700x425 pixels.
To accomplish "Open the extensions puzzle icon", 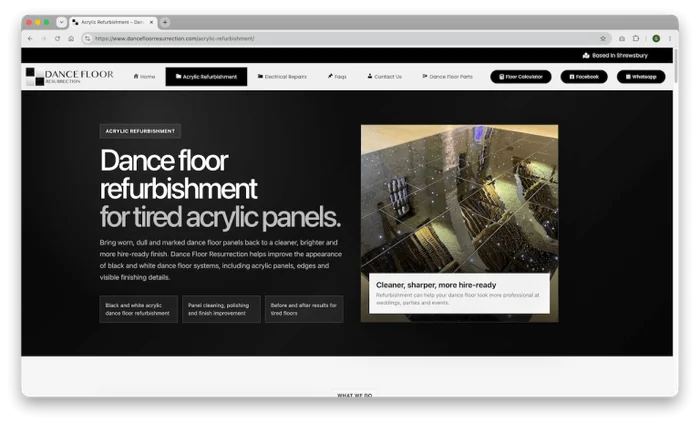I will (x=636, y=39).
